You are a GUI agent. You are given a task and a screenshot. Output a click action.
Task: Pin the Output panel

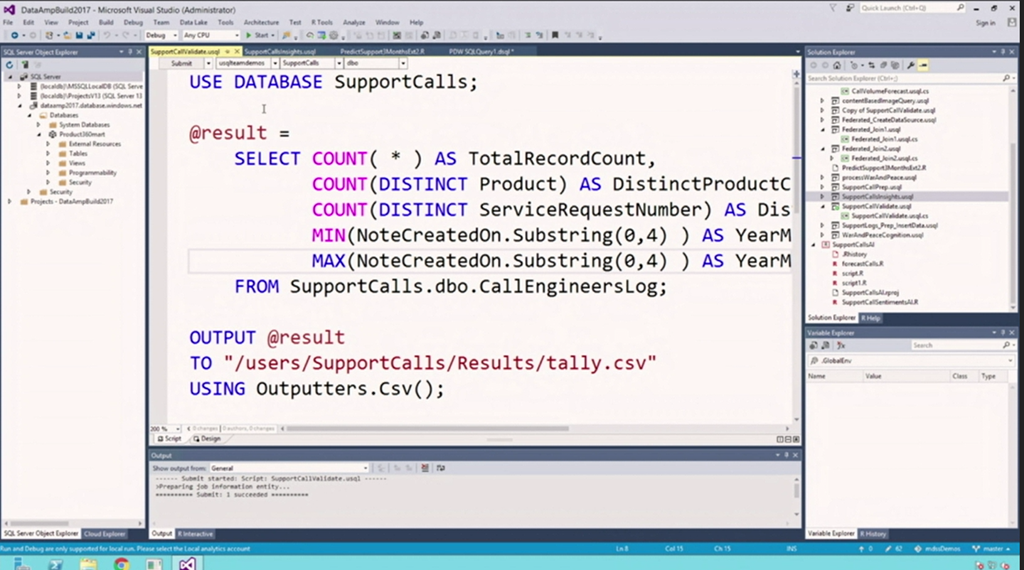pos(786,455)
